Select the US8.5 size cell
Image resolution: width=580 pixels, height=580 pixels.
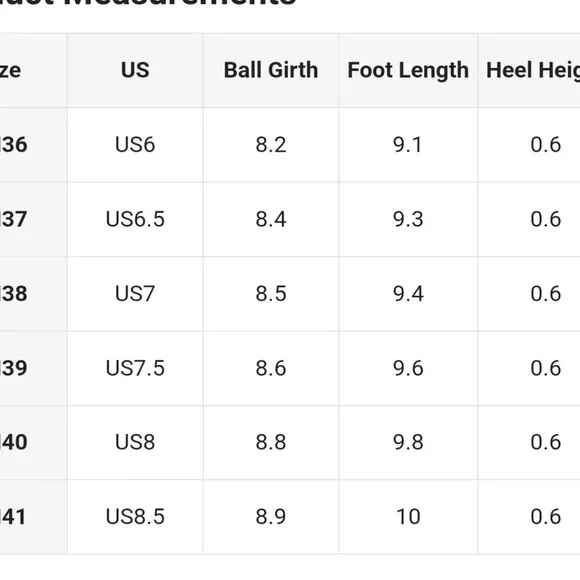[135, 516]
